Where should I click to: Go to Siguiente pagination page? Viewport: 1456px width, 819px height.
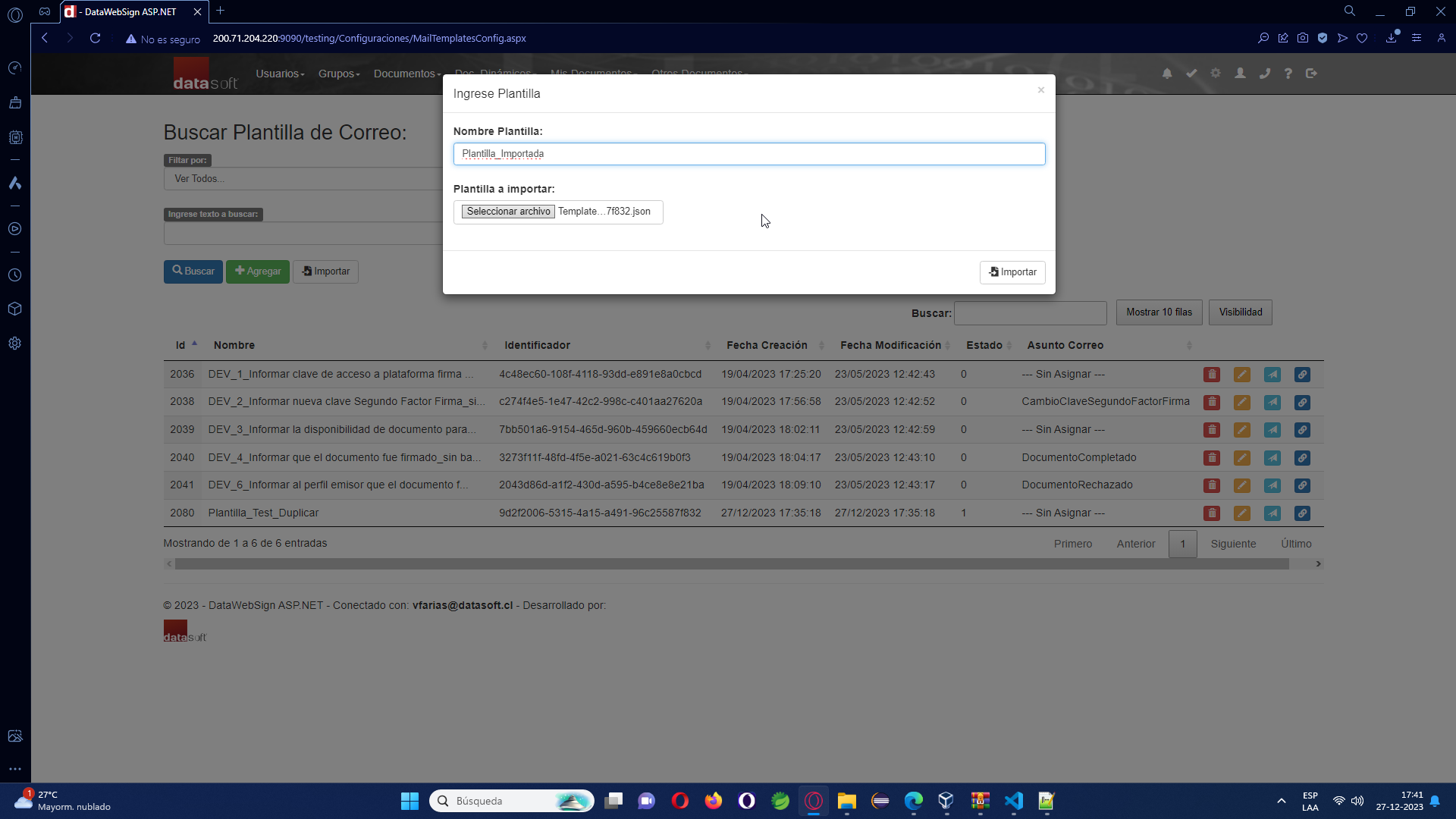click(x=1233, y=544)
